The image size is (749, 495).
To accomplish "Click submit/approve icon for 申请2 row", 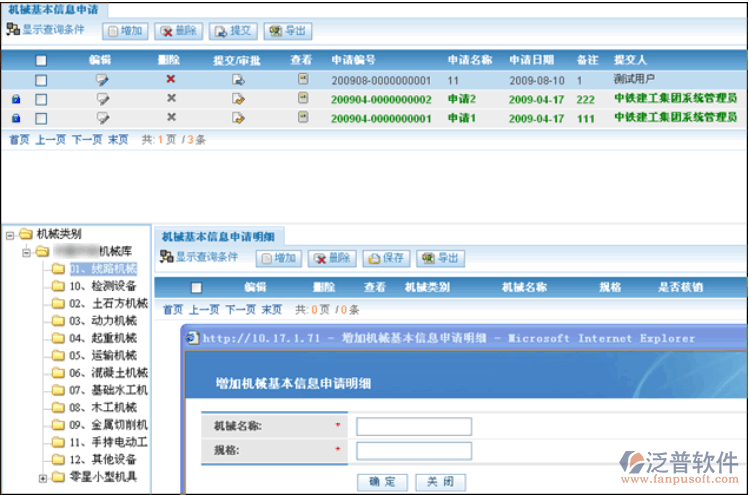I will tap(238, 99).
